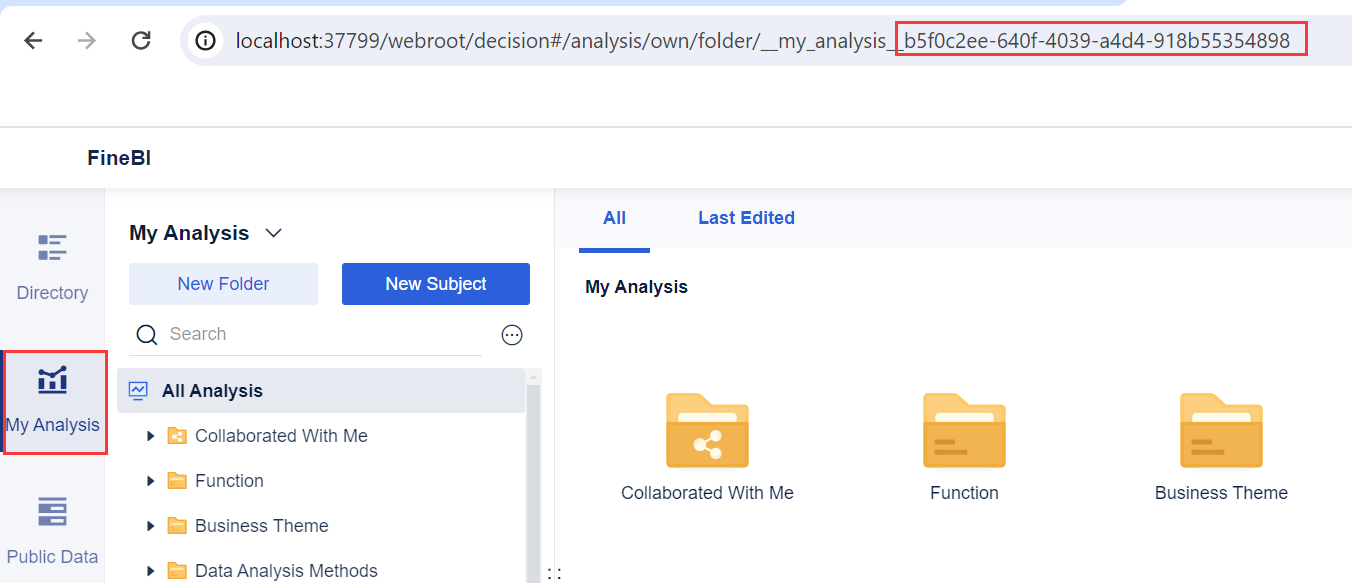Select Collaborated With Me tree label
The width and height of the screenshot is (1352, 583).
[281, 436]
